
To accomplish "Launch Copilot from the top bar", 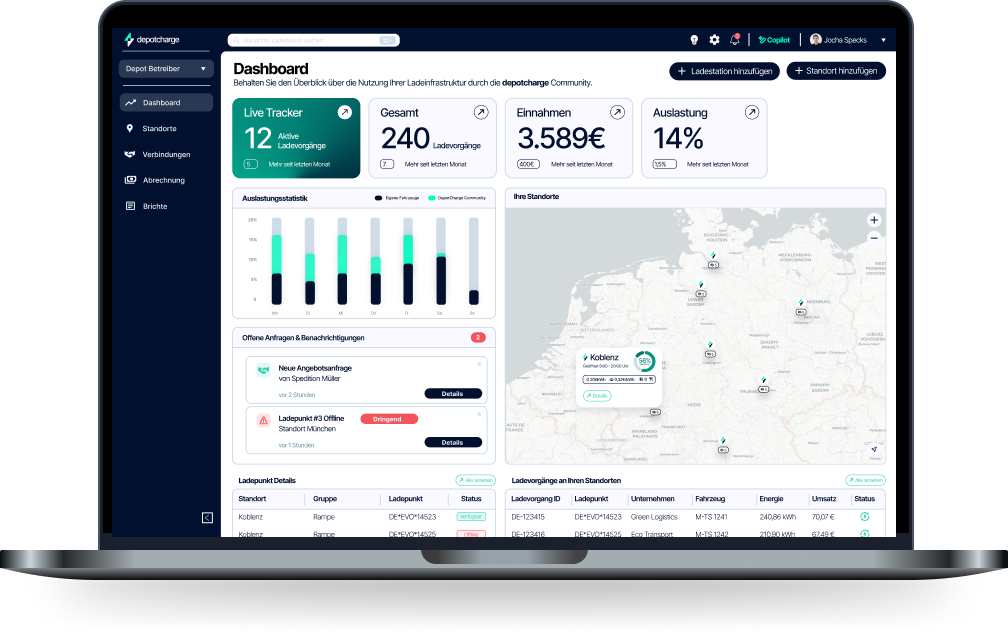I will [774, 40].
